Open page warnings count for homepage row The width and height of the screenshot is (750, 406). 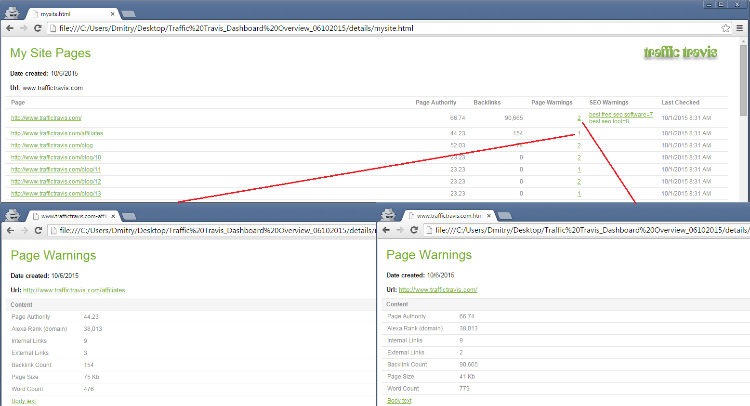coord(579,118)
